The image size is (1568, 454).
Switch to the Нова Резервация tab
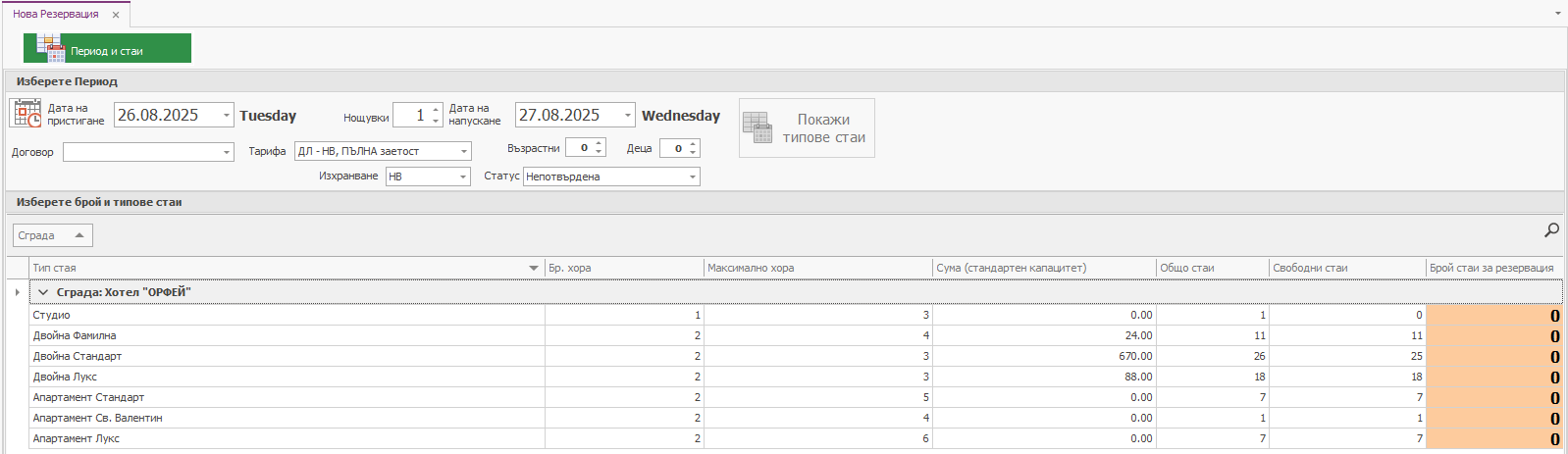[x=56, y=15]
